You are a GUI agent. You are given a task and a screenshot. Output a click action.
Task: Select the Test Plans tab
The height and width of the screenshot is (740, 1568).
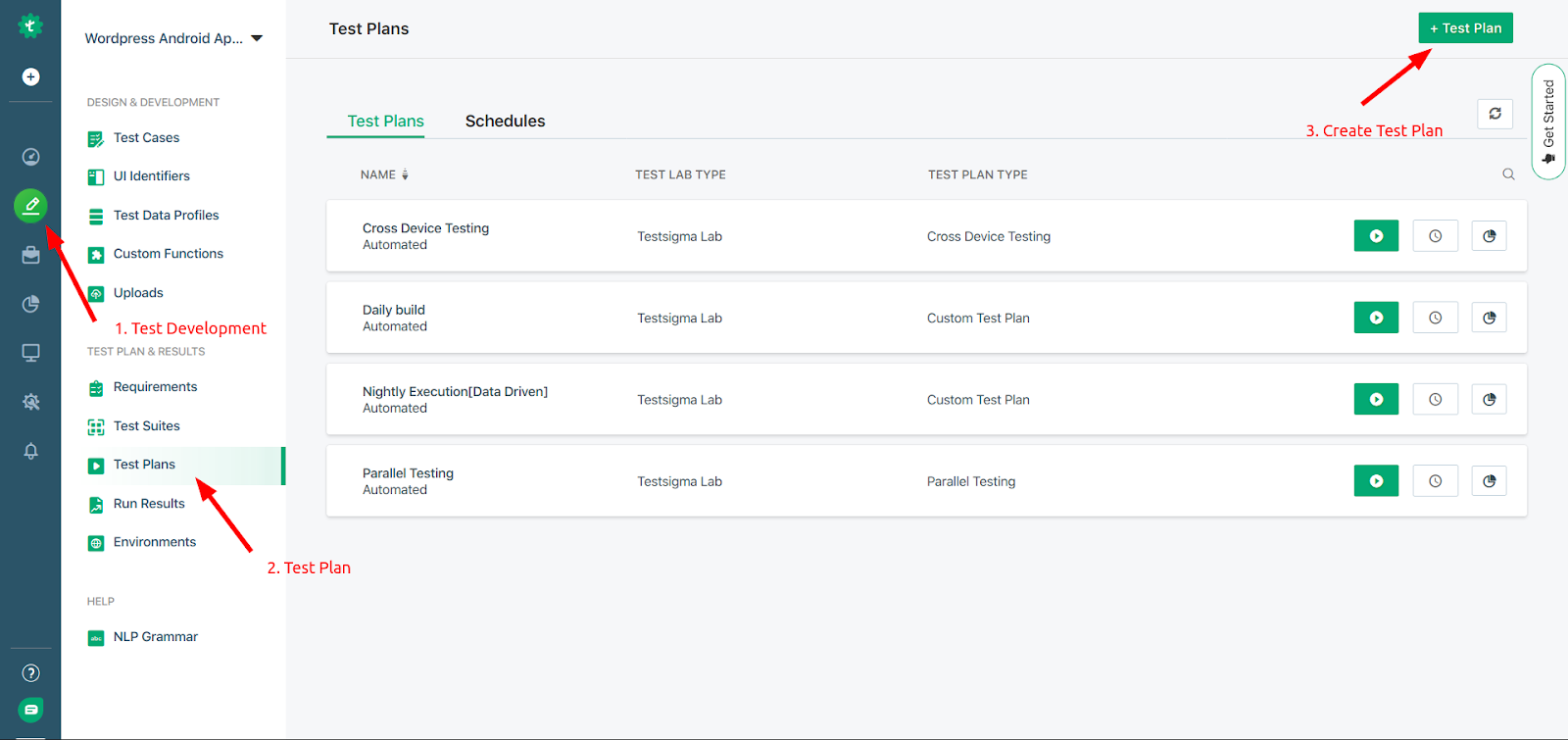tap(385, 121)
